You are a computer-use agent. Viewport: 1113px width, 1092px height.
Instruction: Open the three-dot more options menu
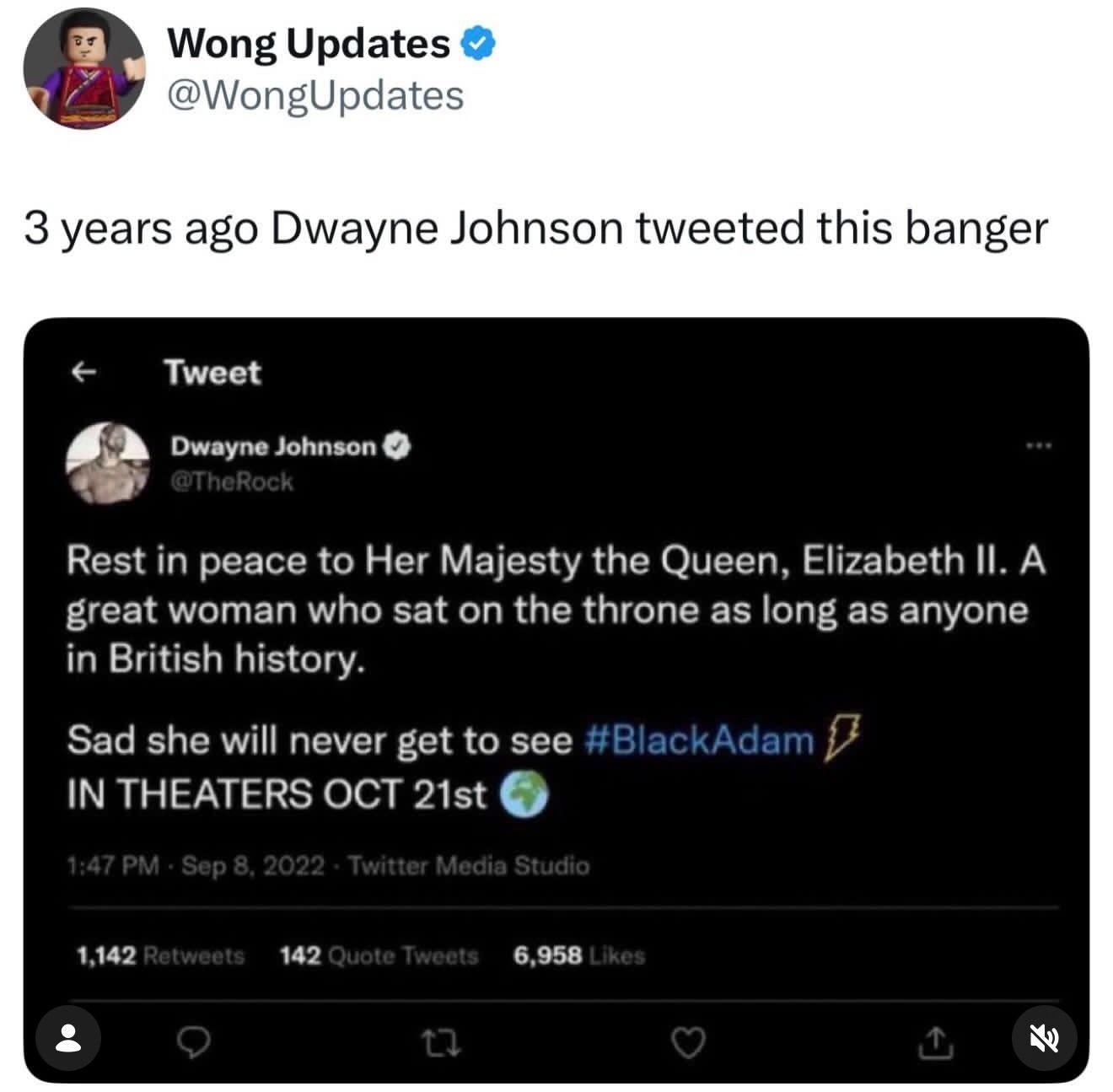(1039, 444)
